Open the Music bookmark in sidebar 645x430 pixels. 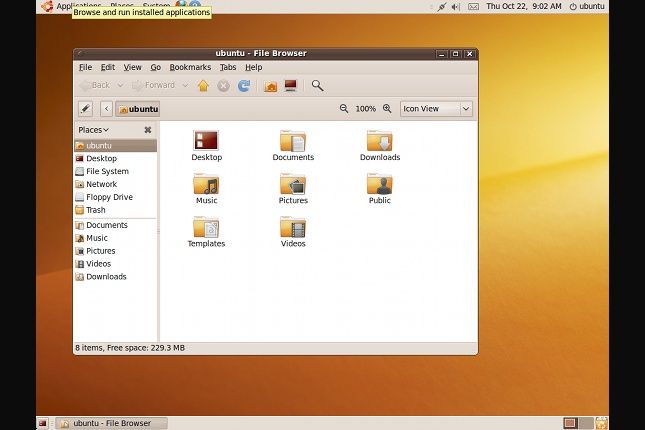(x=116, y=238)
